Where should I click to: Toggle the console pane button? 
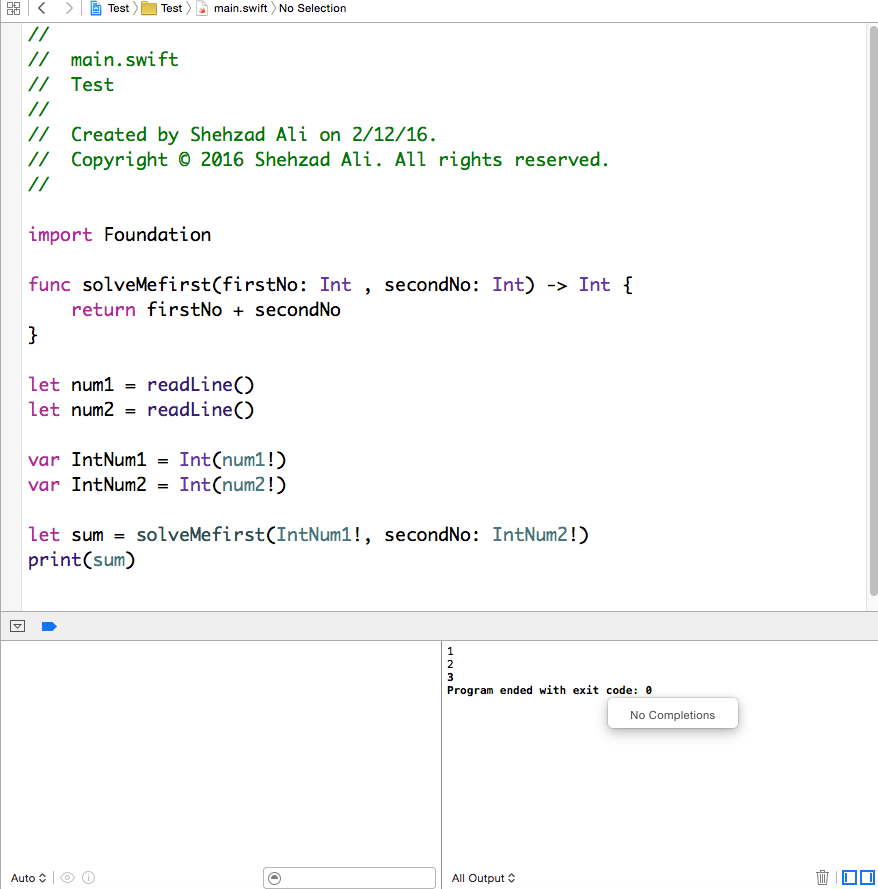(x=867, y=878)
